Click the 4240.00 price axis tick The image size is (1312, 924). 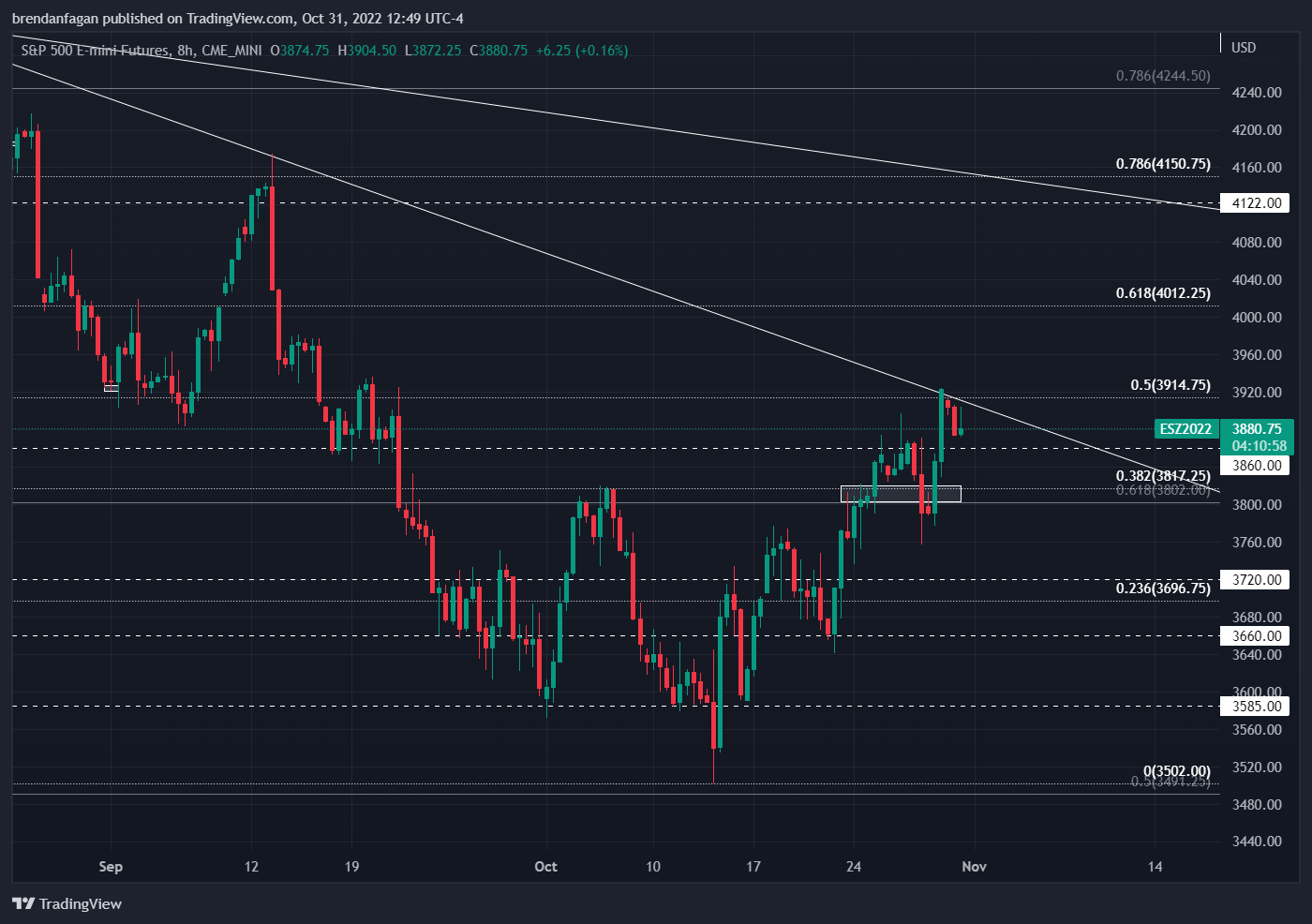click(1257, 93)
